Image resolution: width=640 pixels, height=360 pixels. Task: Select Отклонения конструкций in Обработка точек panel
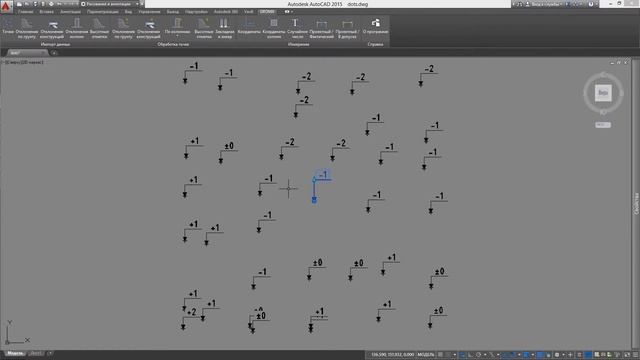pos(149,28)
